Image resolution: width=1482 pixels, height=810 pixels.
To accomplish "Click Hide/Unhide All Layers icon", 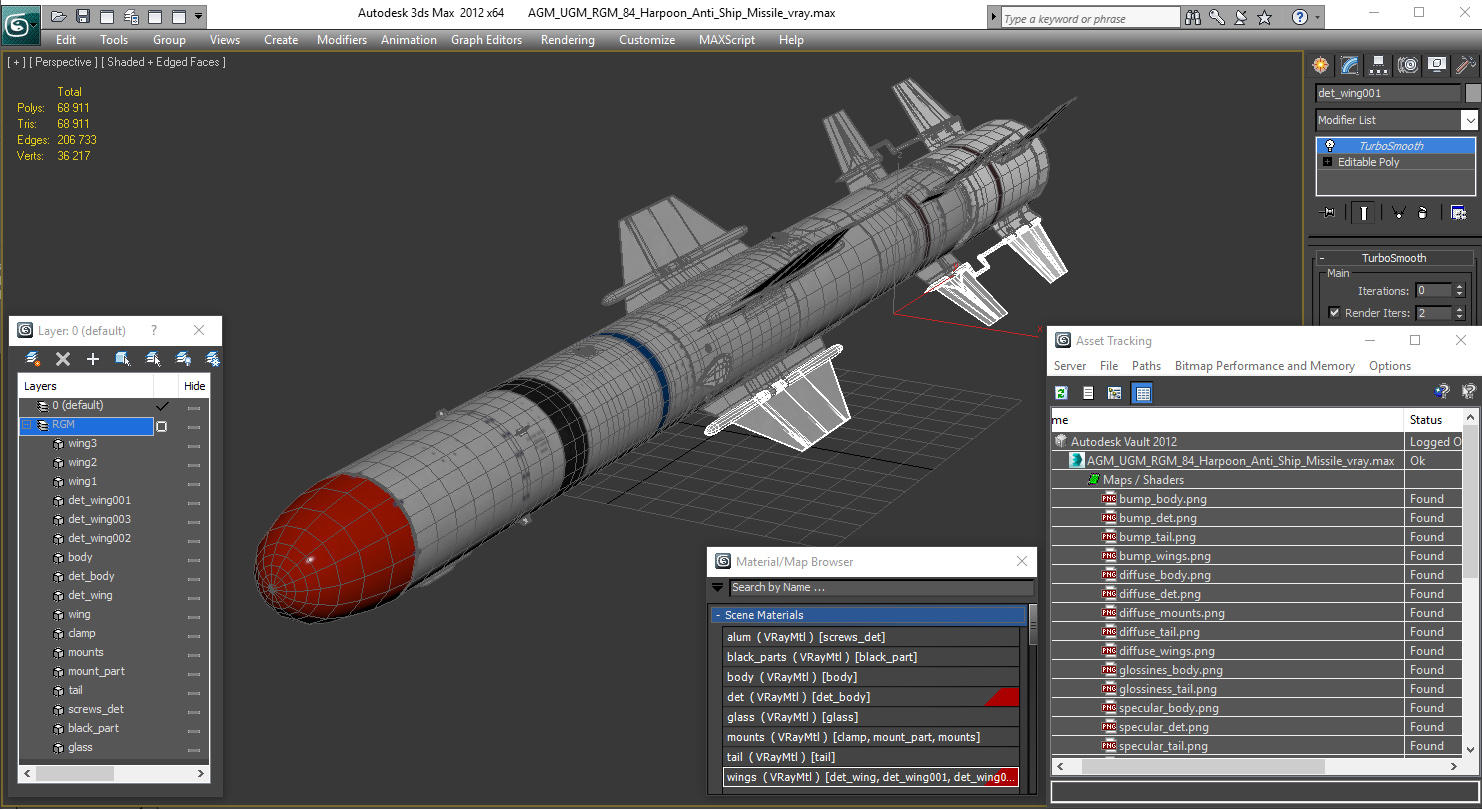I will coord(183,358).
